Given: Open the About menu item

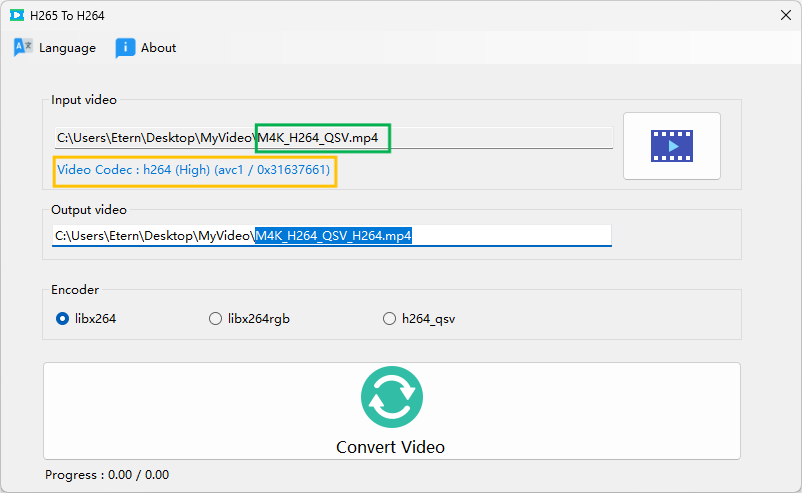Looking at the screenshot, I should point(146,48).
